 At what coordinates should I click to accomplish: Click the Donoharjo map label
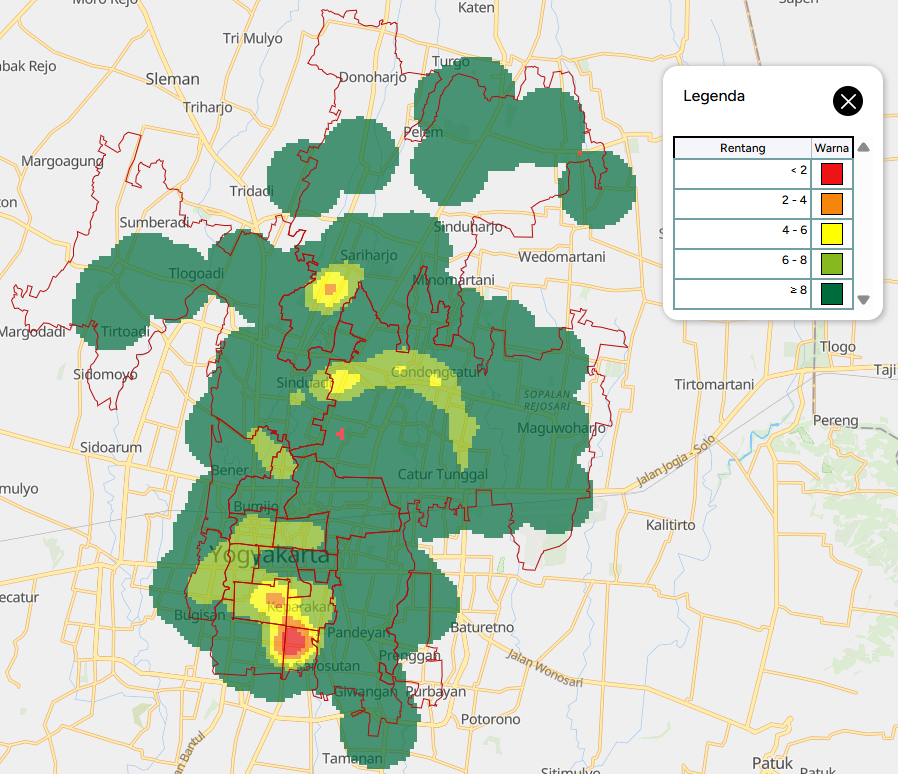click(373, 77)
